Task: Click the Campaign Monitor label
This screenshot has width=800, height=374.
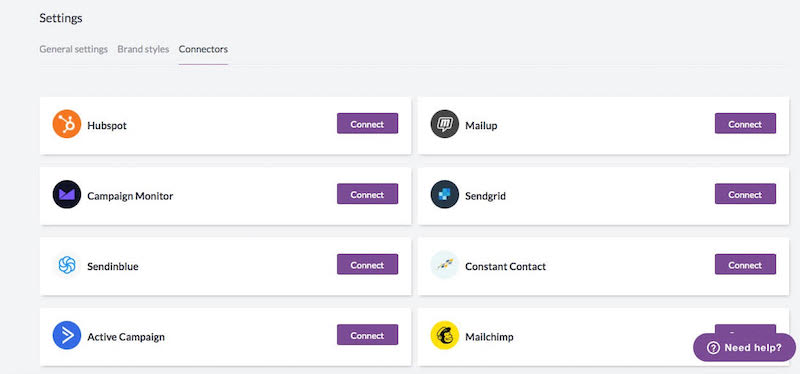Action: [130, 196]
